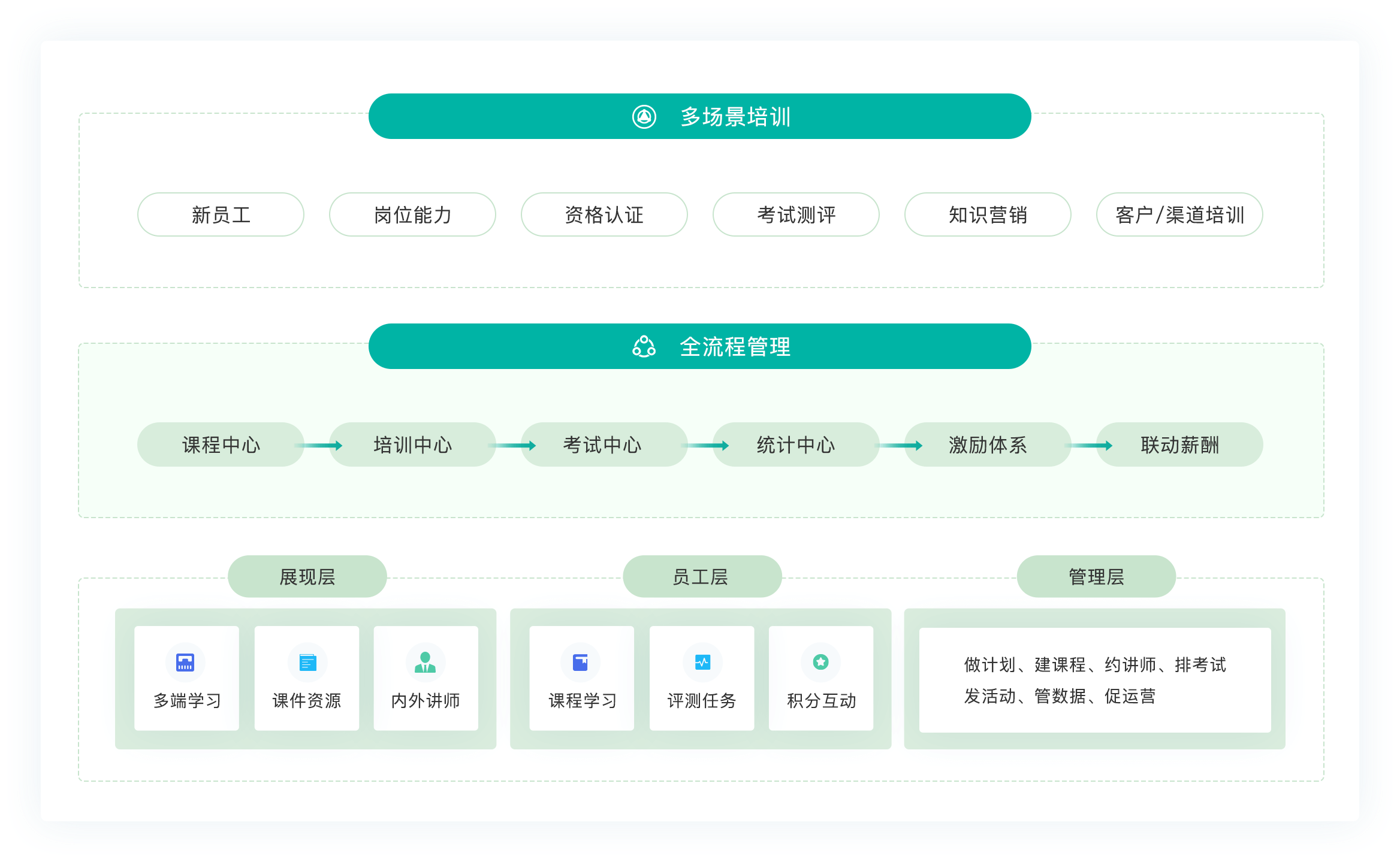Switch to the 展现层 tab label
1400x862 pixels.
[x=307, y=576]
